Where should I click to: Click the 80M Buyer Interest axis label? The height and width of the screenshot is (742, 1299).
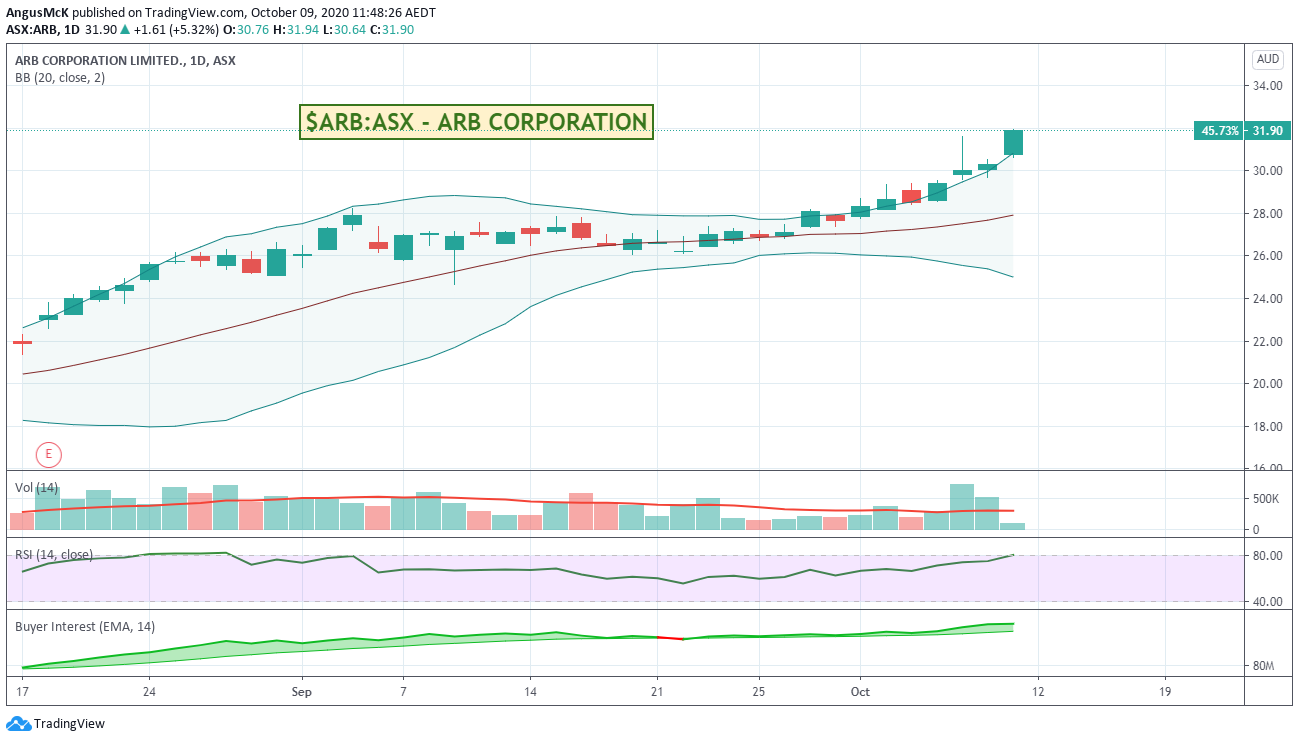point(1263,666)
